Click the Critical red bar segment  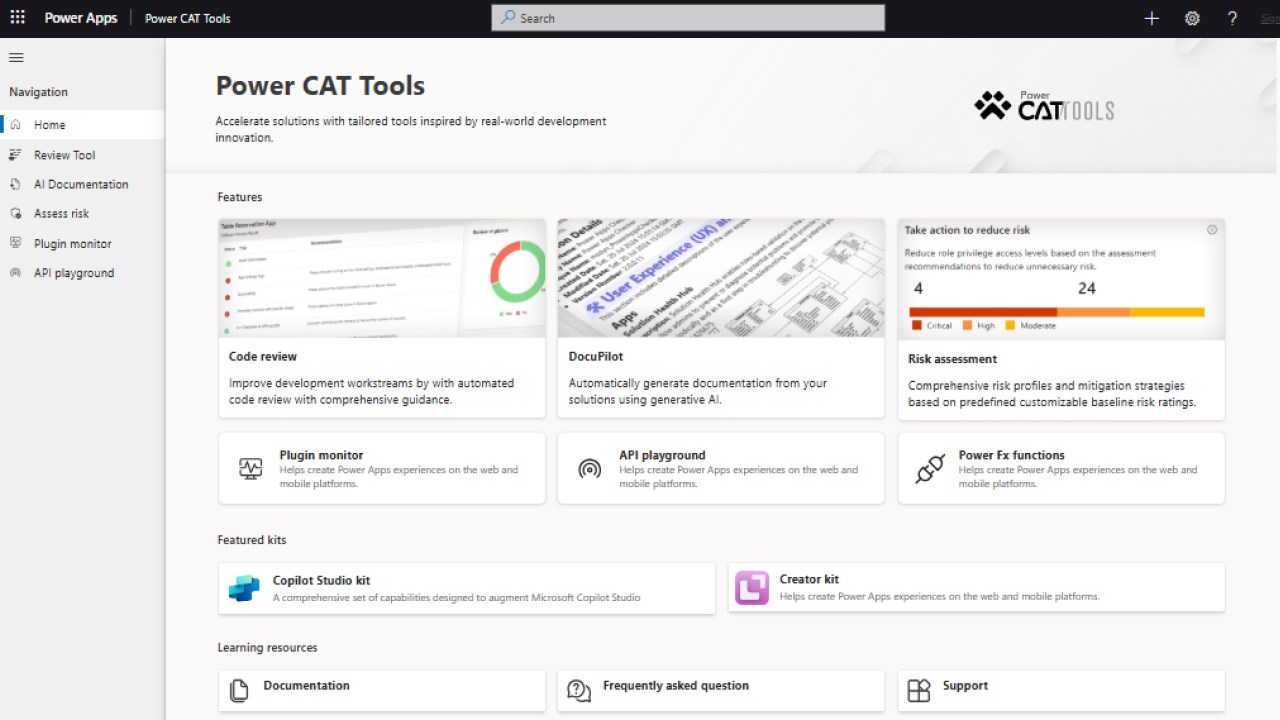pos(983,312)
